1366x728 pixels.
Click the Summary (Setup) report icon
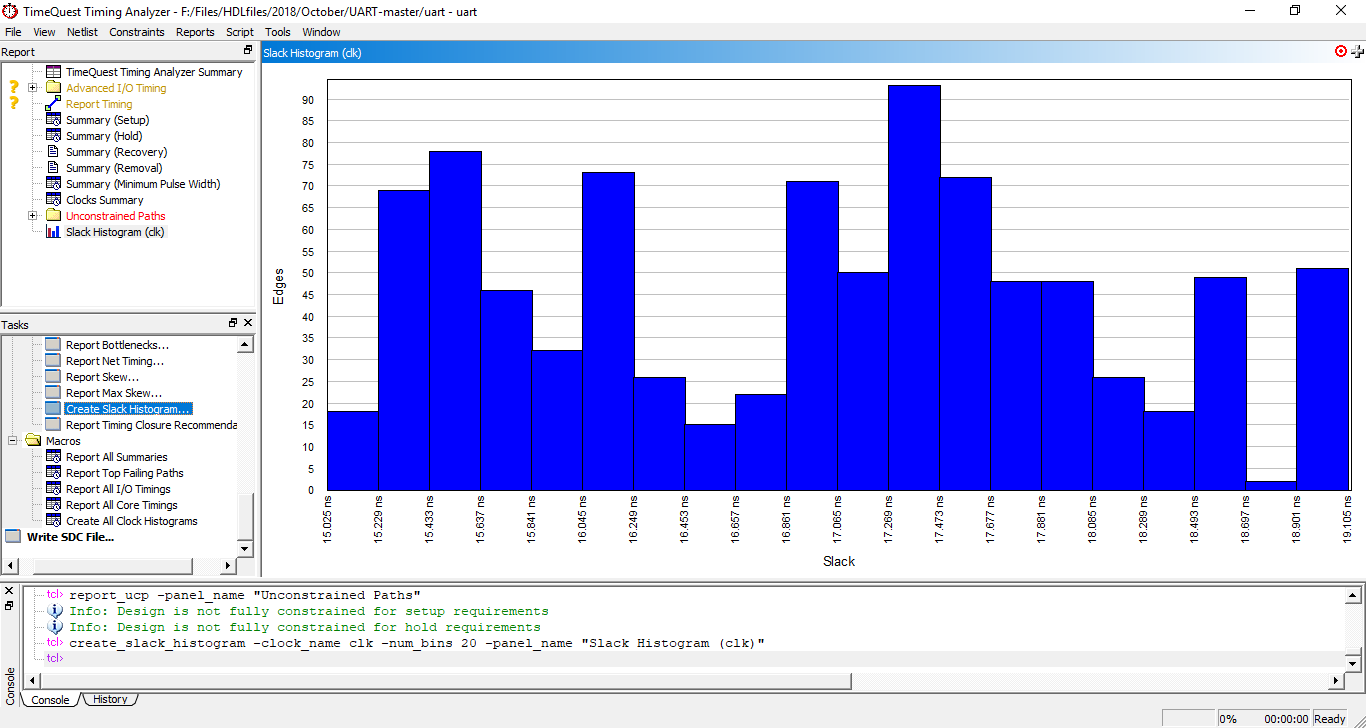54,120
